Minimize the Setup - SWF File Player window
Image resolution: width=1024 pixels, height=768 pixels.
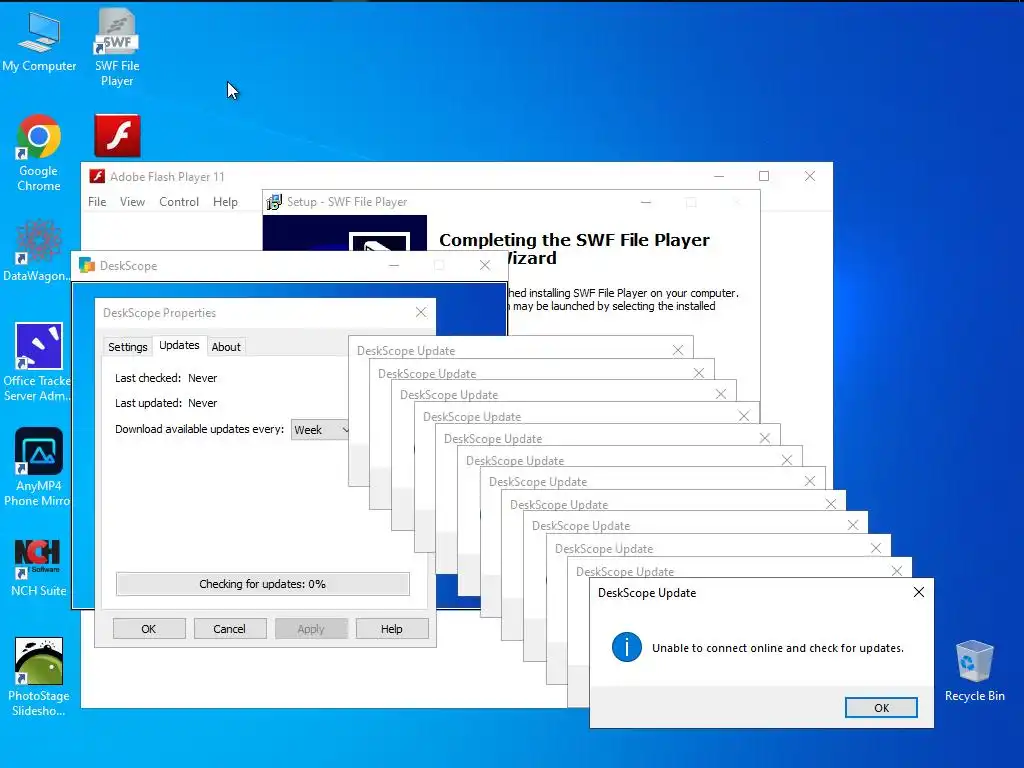pyautogui.click(x=646, y=202)
